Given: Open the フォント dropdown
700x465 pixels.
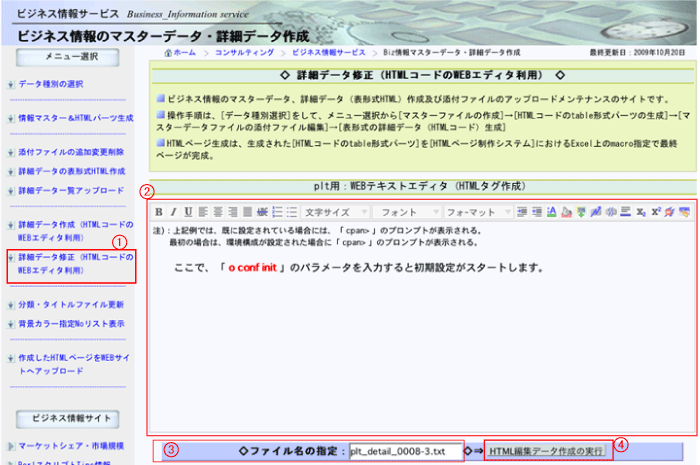Looking at the screenshot, I should click(x=407, y=212).
